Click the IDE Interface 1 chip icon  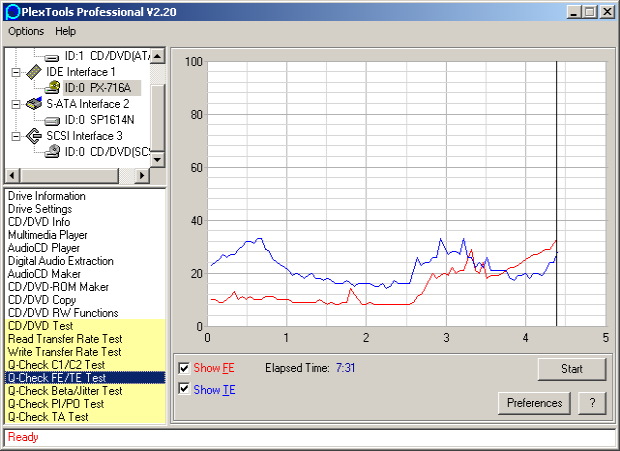(34, 72)
